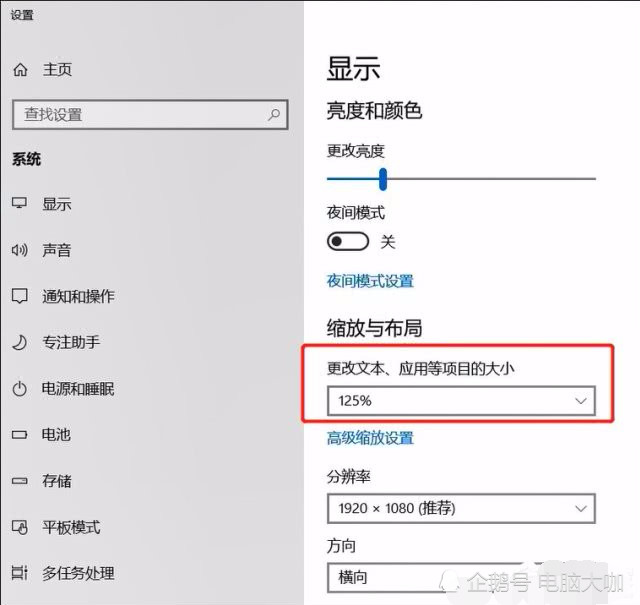Click the moon icon for 专注助手

pyautogui.click(x=19, y=342)
